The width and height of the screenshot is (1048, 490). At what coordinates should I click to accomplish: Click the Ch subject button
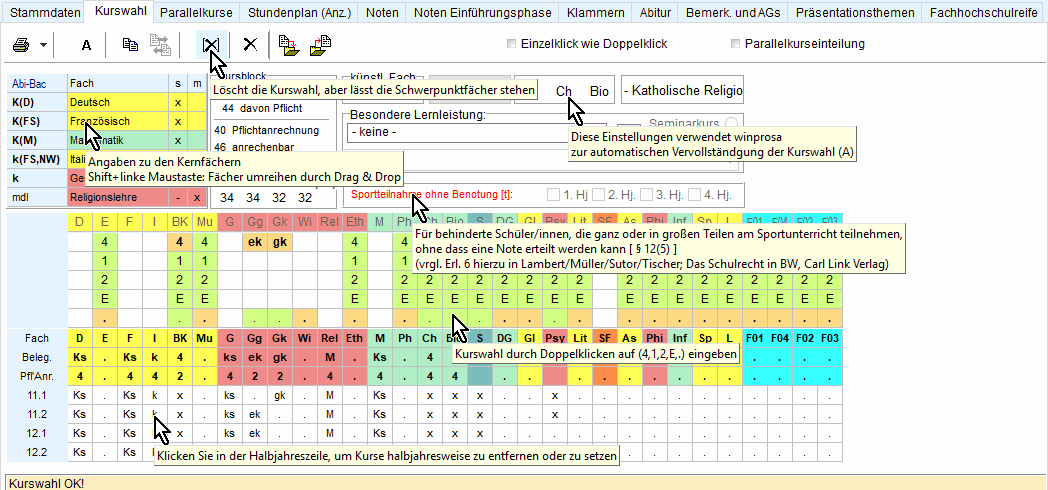click(564, 91)
